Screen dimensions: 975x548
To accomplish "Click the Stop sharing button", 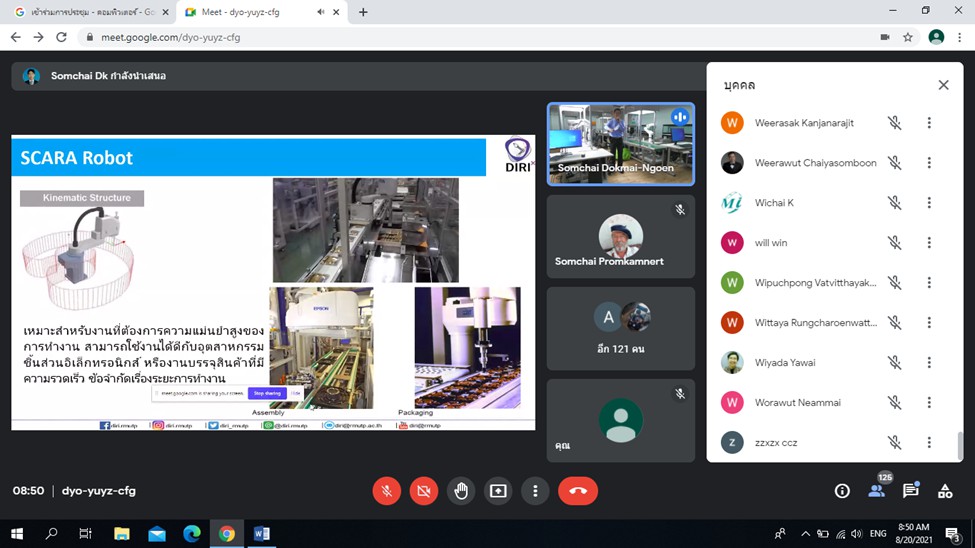I will coord(266,394).
